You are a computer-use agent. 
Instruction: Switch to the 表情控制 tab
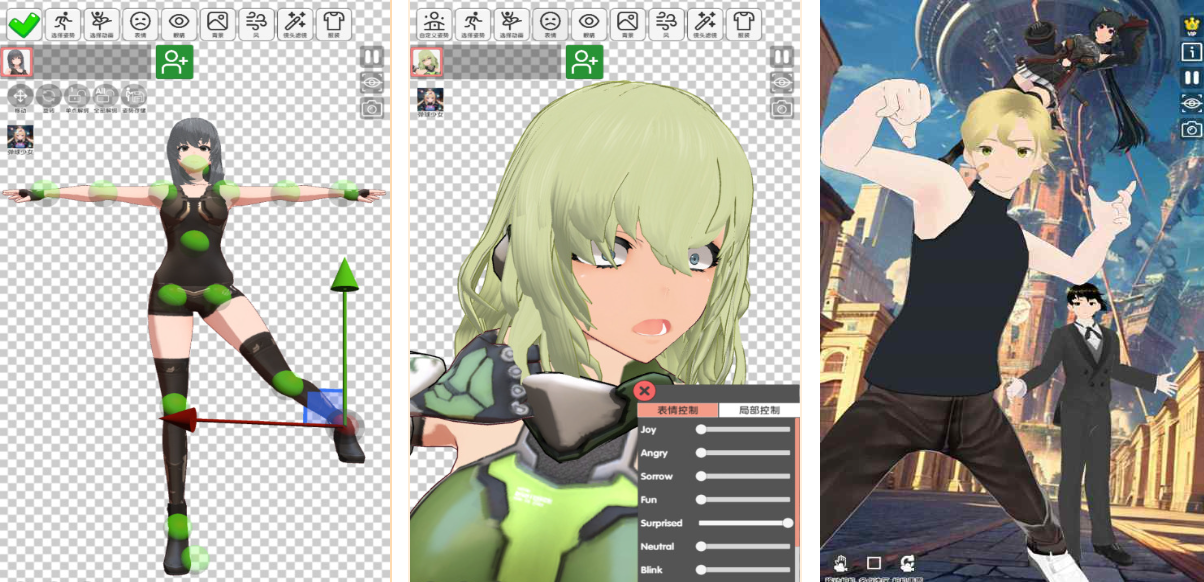[x=678, y=410]
